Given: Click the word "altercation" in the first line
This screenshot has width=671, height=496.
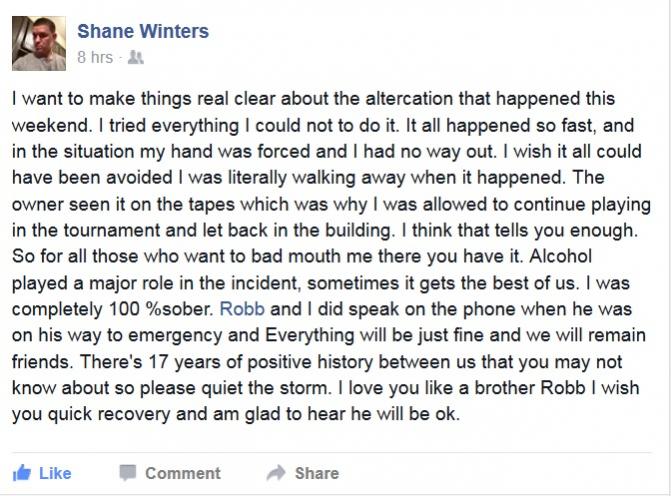Looking at the screenshot, I should [x=409, y=98].
